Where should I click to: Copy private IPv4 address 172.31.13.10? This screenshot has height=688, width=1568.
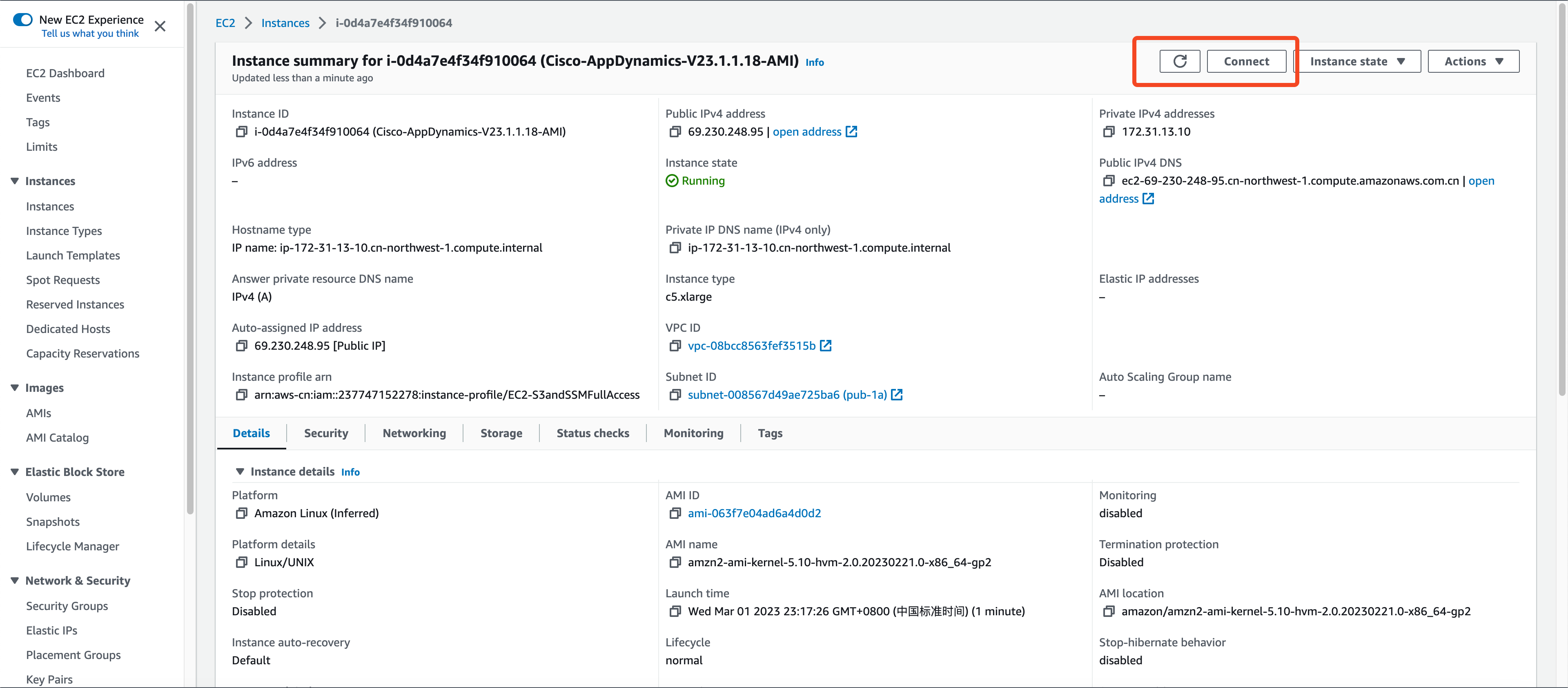point(1109,132)
